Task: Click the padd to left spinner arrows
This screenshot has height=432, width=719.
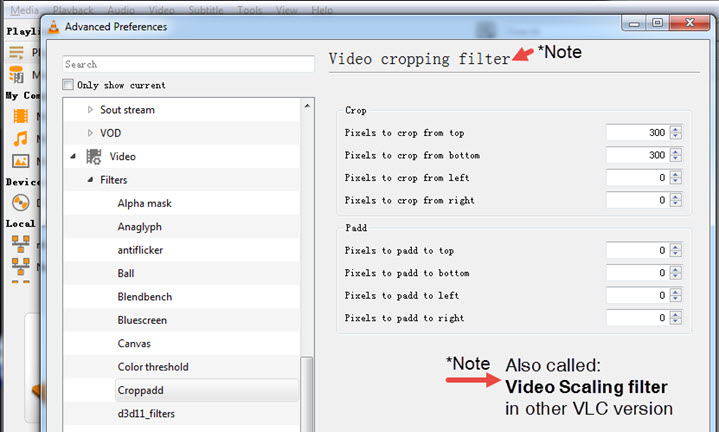Action: tap(676, 295)
